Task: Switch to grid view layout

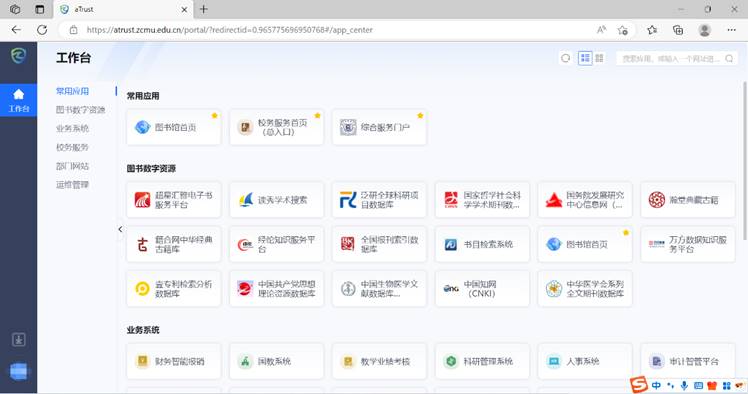Action: tap(599, 58)
